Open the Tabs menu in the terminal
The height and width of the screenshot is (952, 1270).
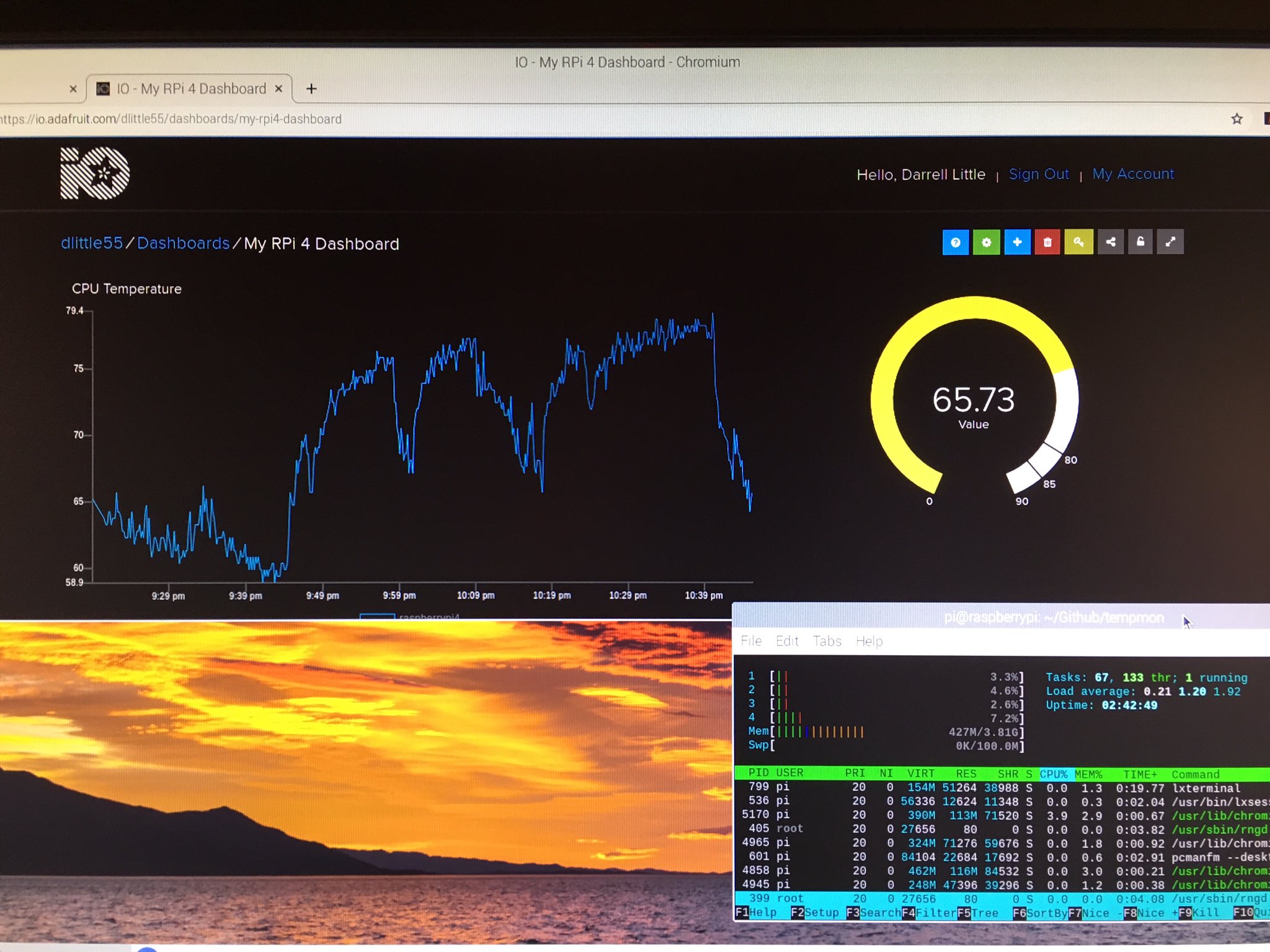coord(827,641)
